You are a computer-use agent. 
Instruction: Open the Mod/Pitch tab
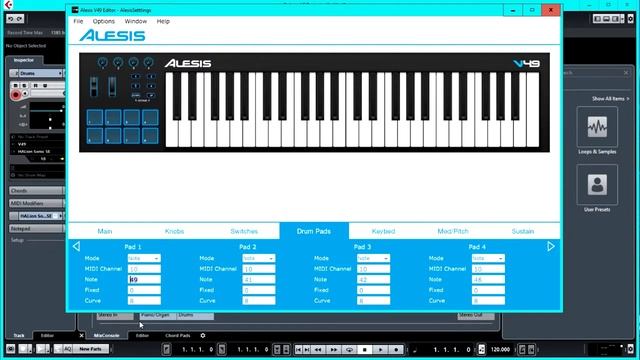click(x=453, y=231)
